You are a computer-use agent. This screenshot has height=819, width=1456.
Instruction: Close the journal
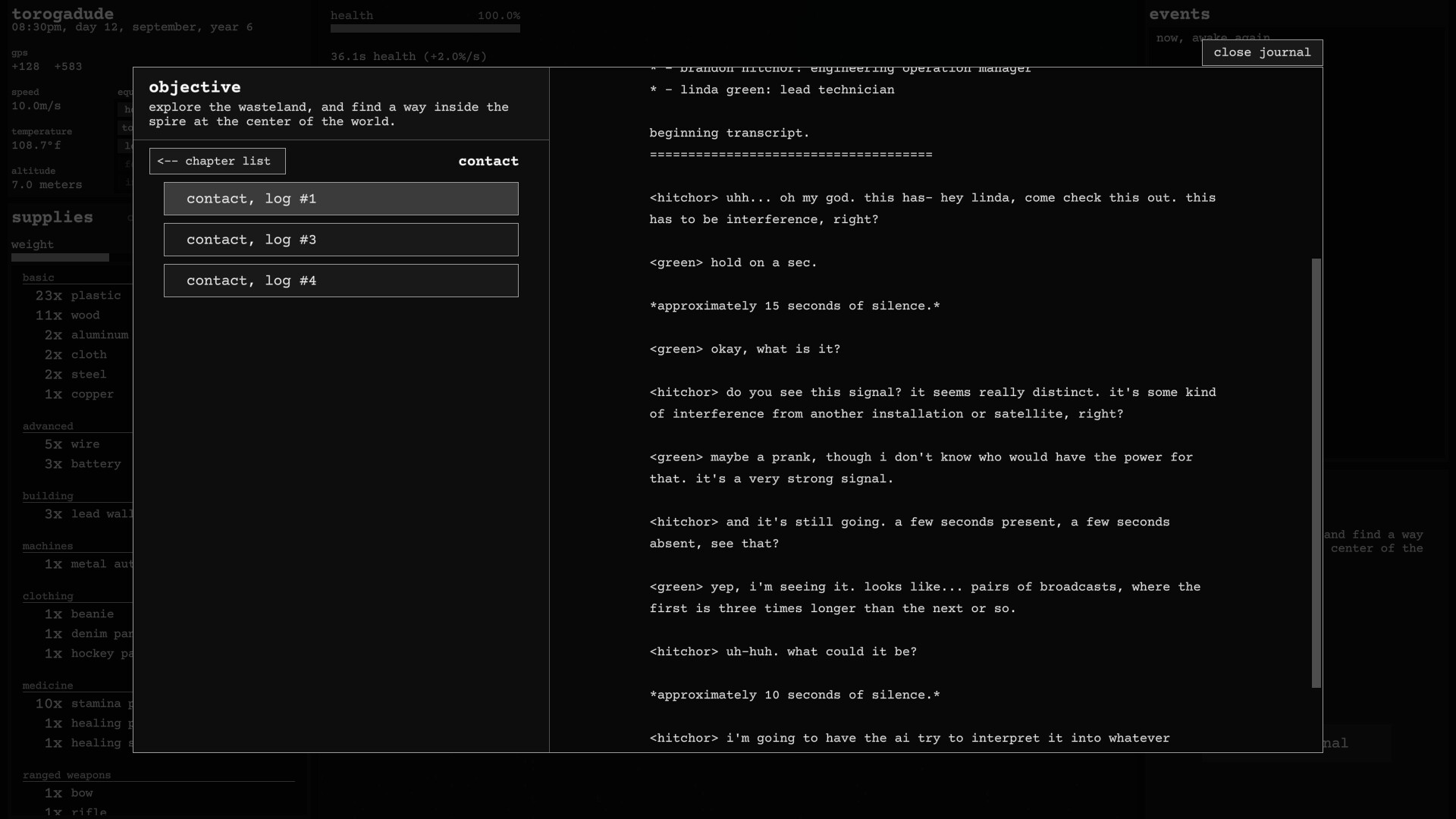coord(1262,52)
